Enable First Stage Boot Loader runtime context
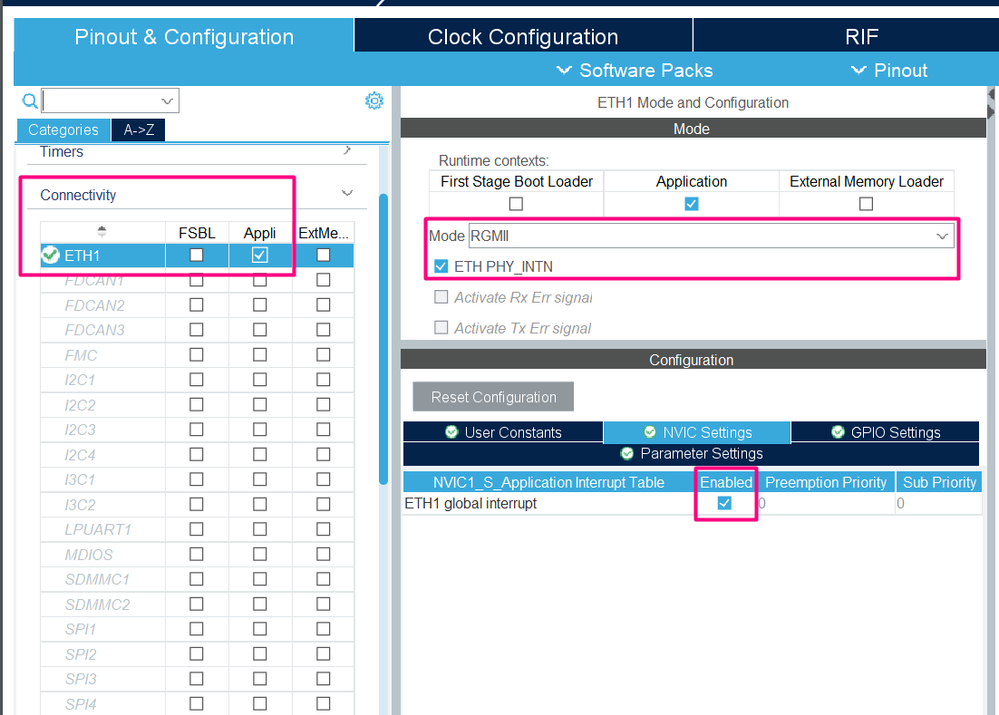The width and height of the screenshot is (999, 715). coord(516,204)
